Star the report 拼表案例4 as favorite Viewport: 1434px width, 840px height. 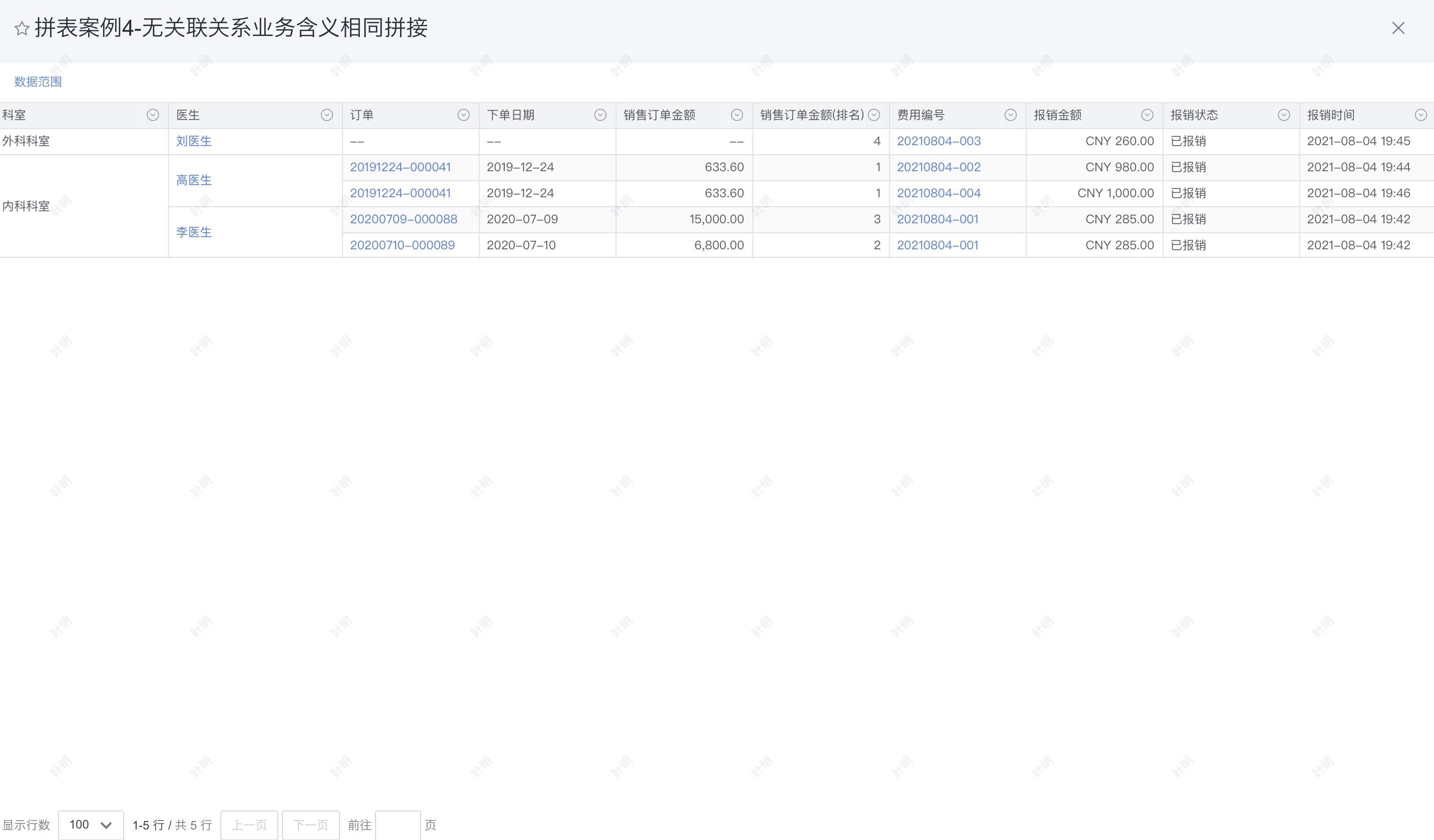21,28
